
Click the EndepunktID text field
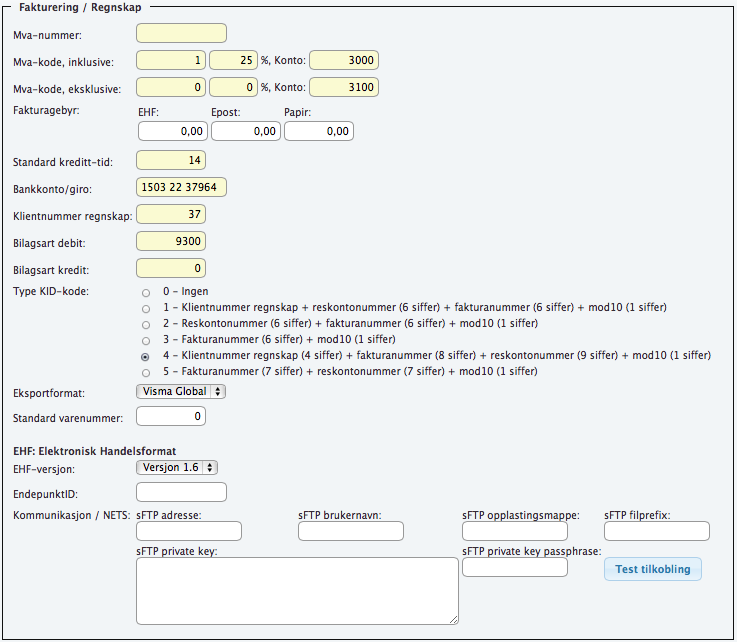click(x=181, y=492)
